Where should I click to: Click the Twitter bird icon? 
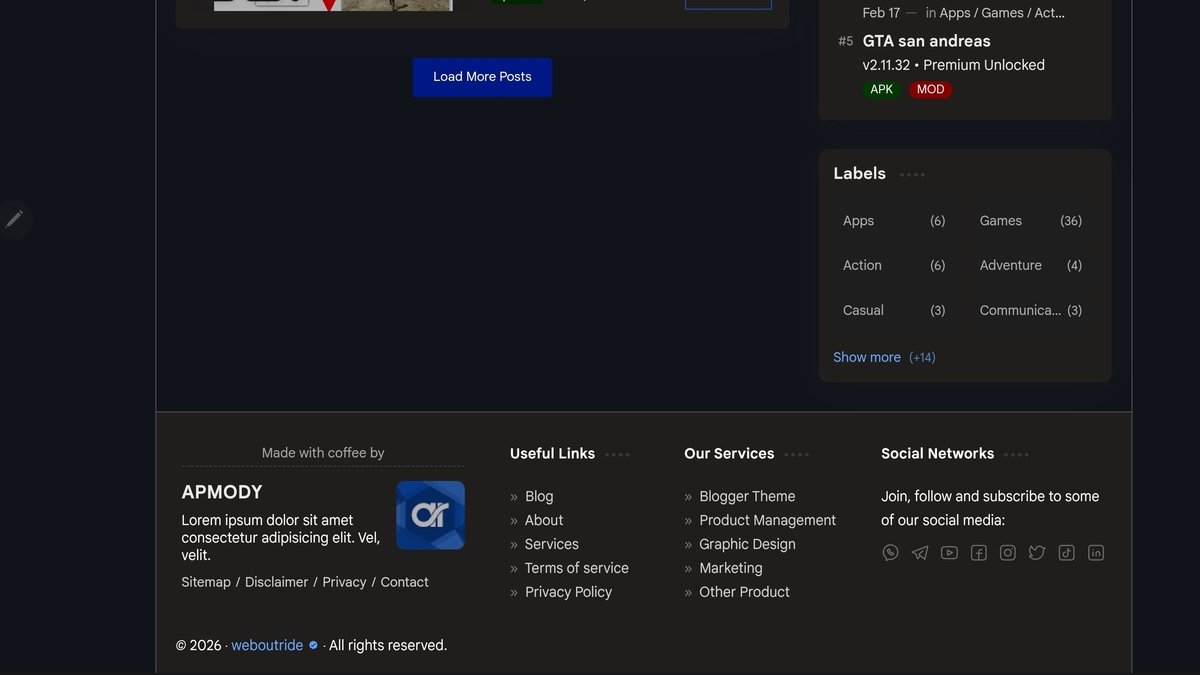click(x=1037, y=553)
